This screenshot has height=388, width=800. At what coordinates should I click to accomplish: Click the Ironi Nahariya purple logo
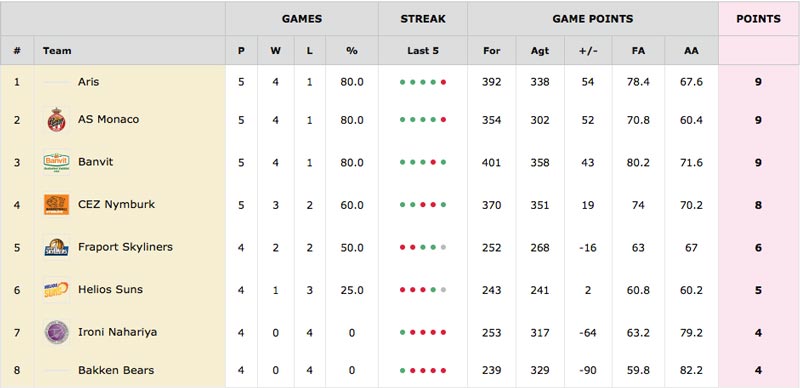[x=57, y=332]
